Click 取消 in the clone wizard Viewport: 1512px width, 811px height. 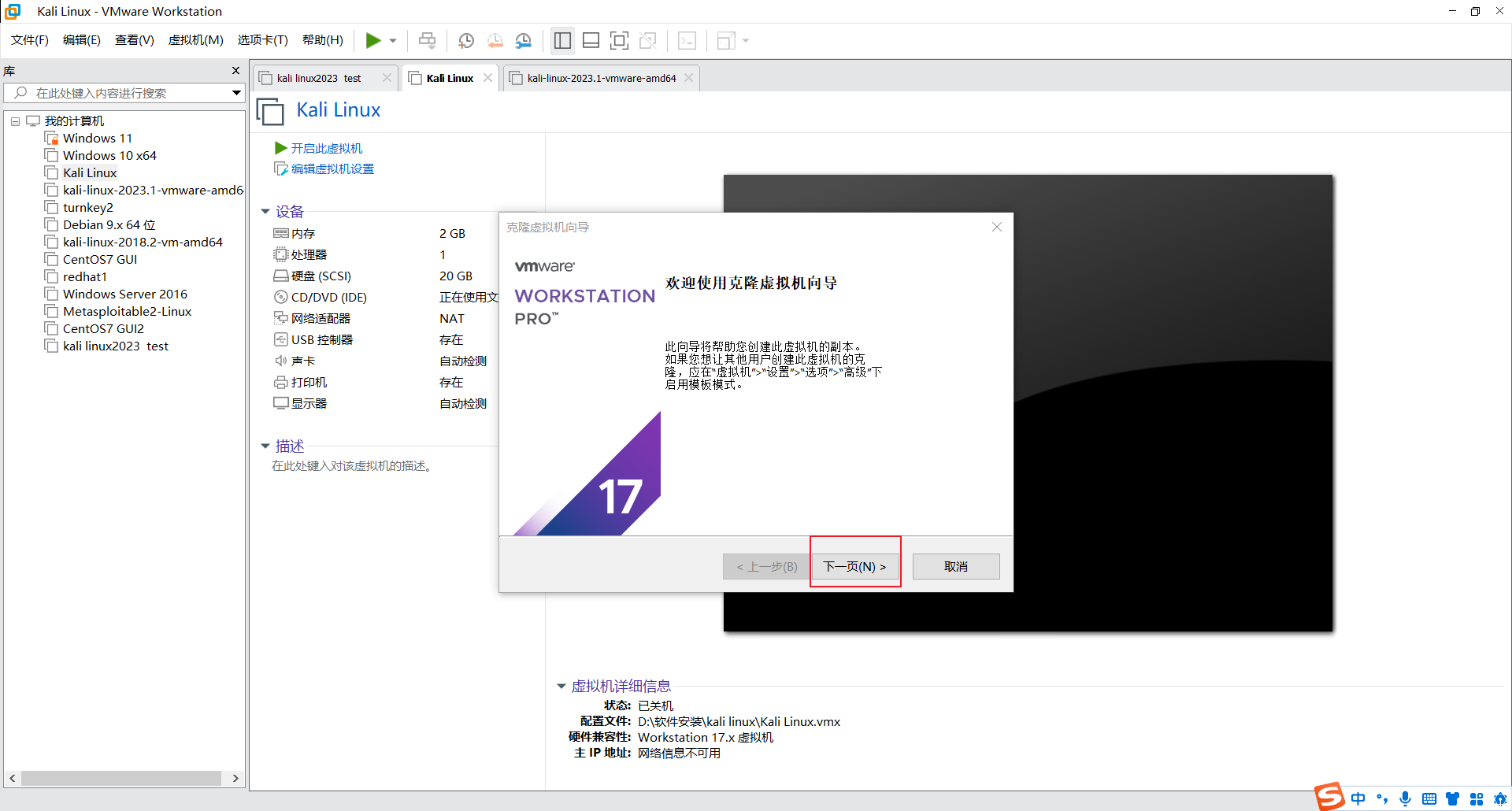[956, 566]
